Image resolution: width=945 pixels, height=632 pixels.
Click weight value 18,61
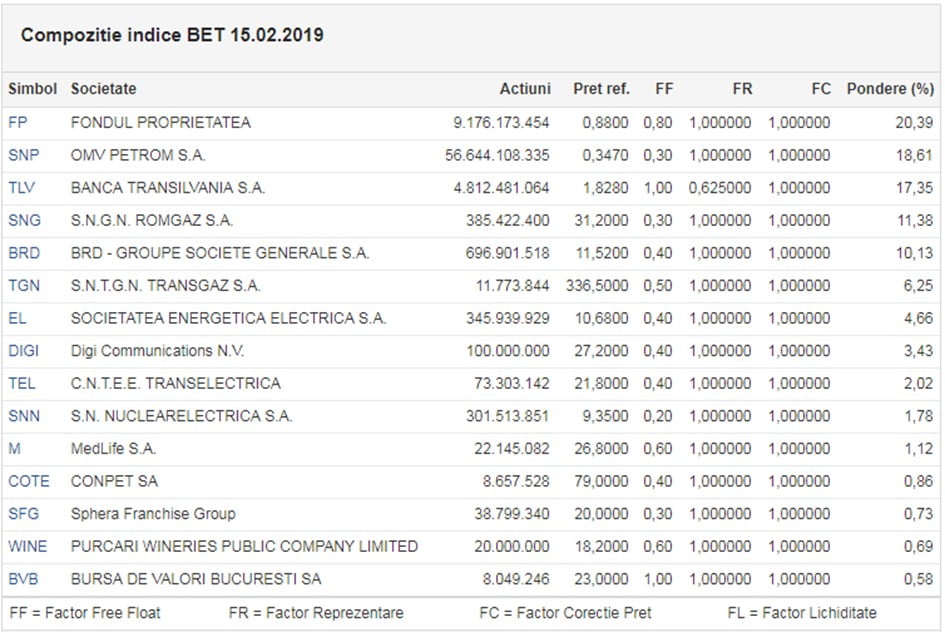[914, 155]
